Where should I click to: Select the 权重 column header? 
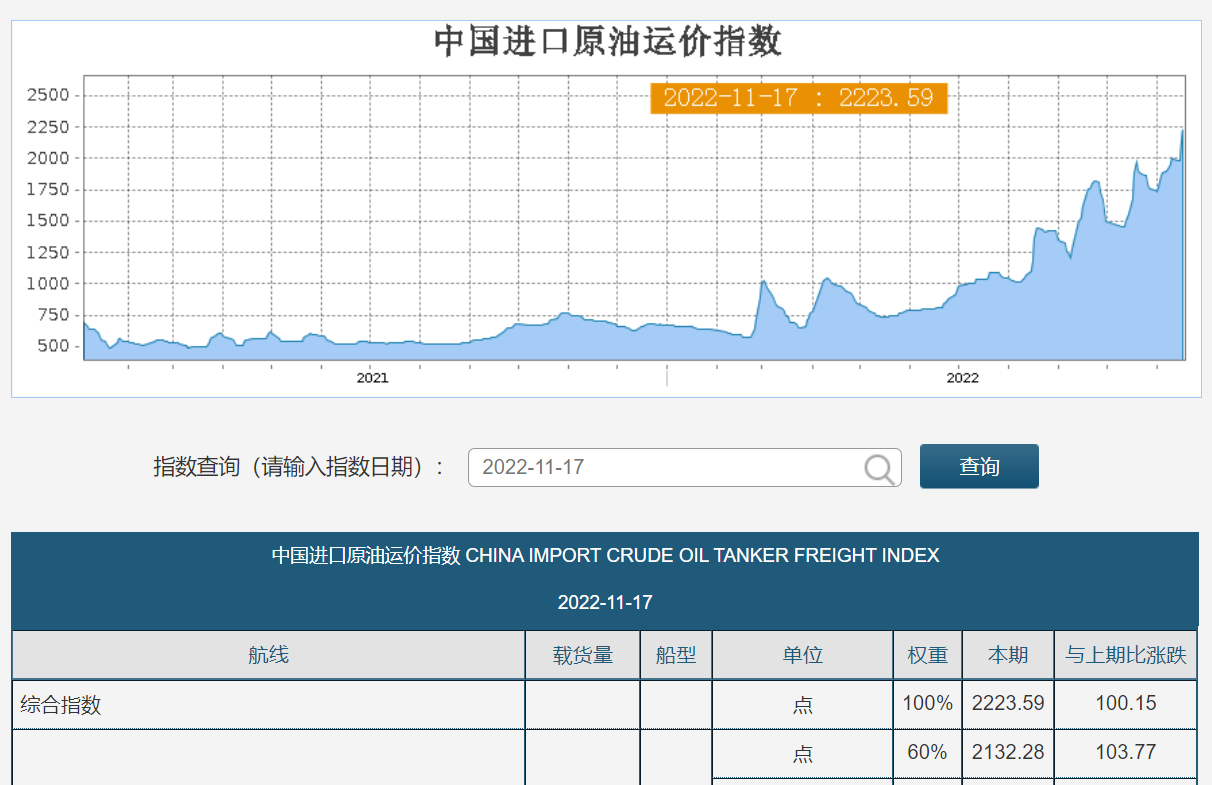point(928,655)
